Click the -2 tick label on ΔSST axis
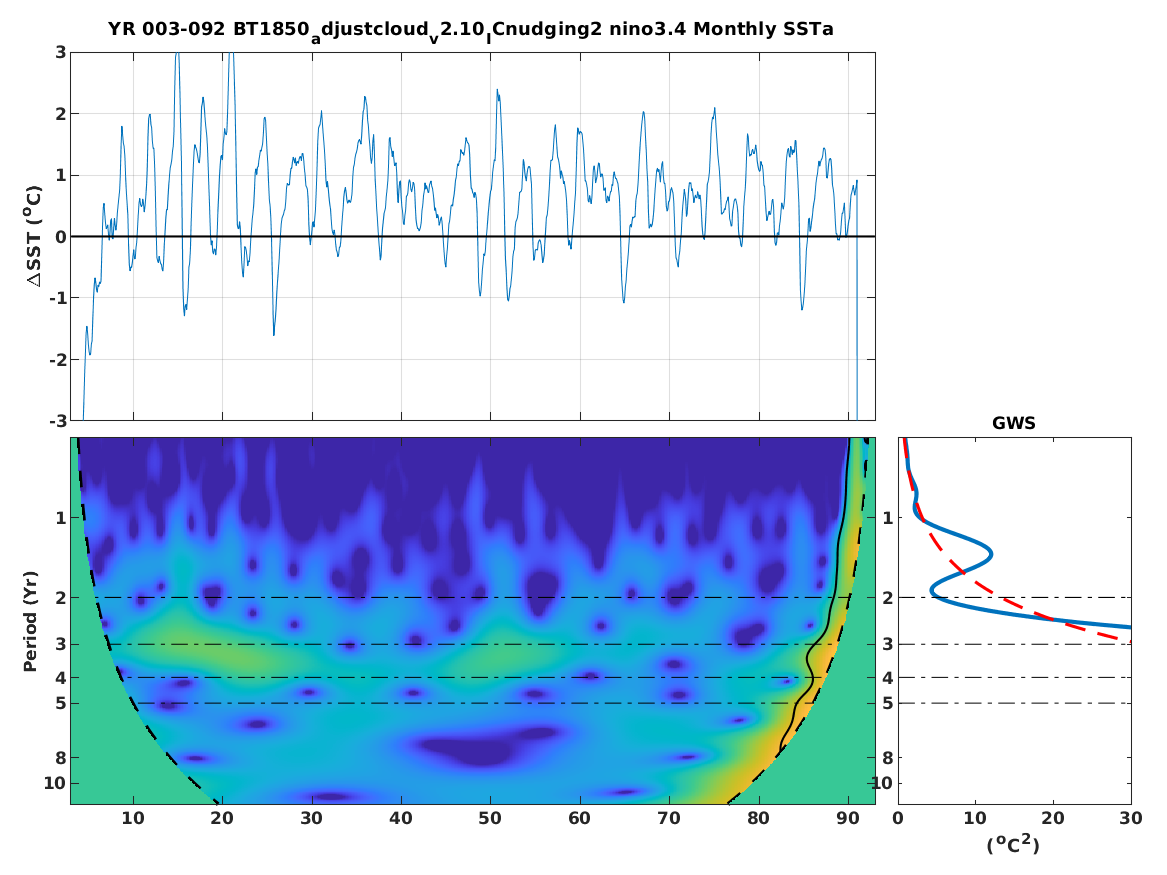 pos(58,360)
